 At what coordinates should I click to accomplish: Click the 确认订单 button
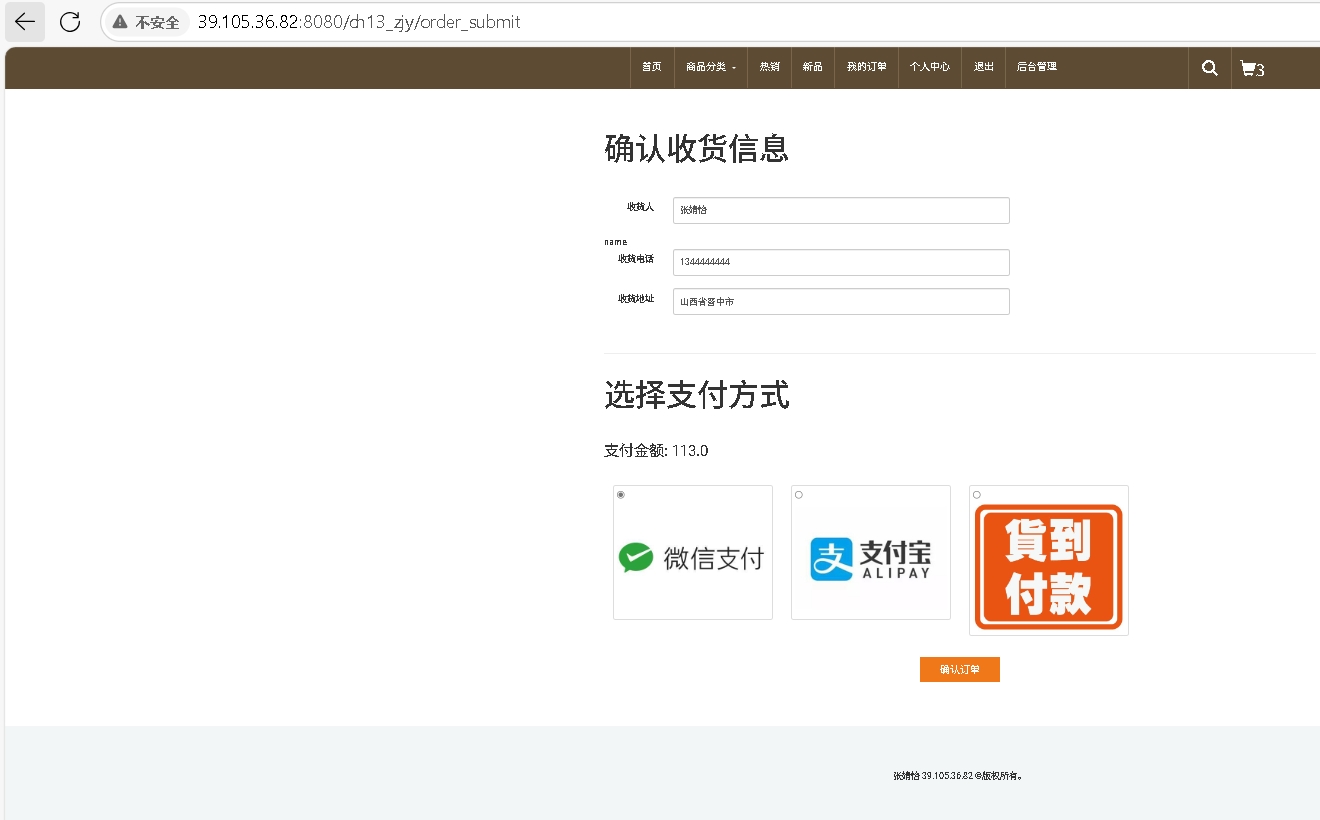959,670
